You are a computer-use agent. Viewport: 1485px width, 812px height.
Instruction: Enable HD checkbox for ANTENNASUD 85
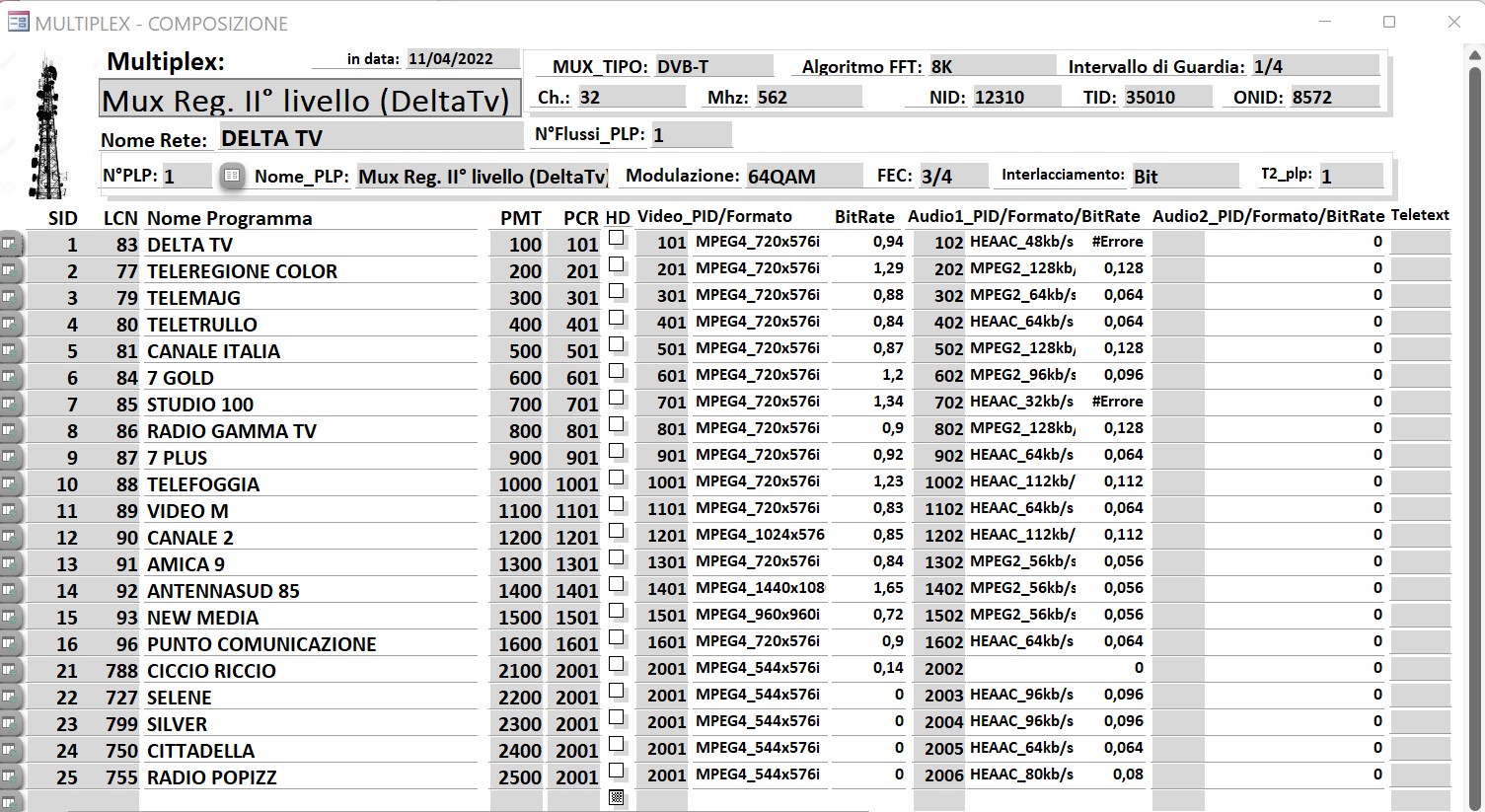click(x=617, y=584)
